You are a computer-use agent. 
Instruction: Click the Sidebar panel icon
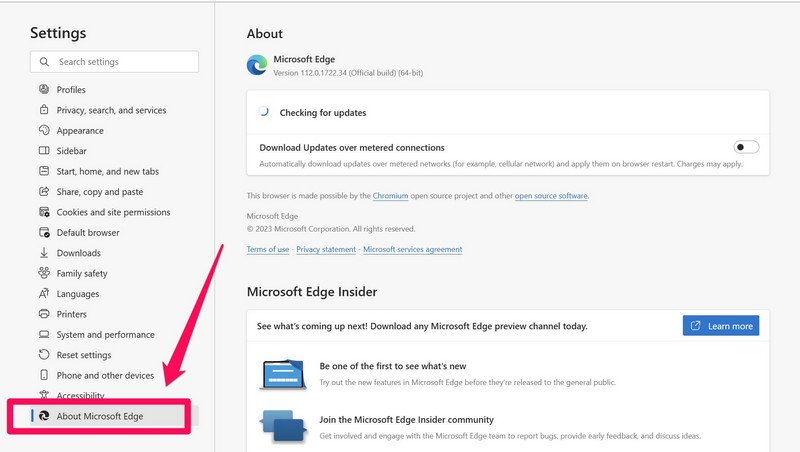coord(44,150)
